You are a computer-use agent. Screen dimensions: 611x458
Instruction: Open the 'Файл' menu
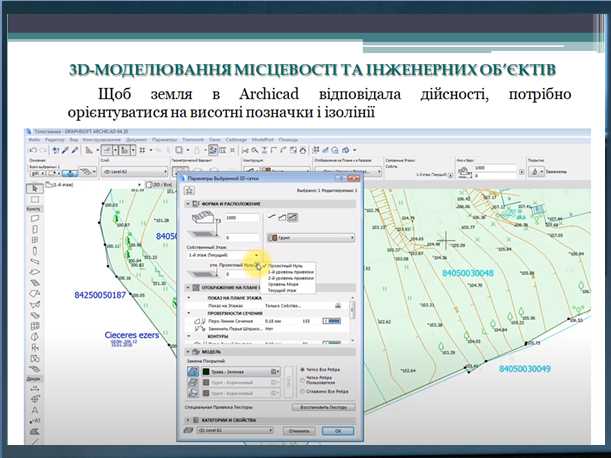pyautogui.click(x=34, y=140)
